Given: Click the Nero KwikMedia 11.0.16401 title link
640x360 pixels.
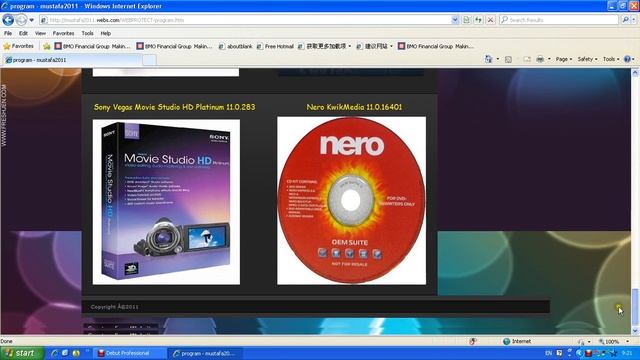Looking at the screenshot, I should pyautogui.click(x=354, y=107).
